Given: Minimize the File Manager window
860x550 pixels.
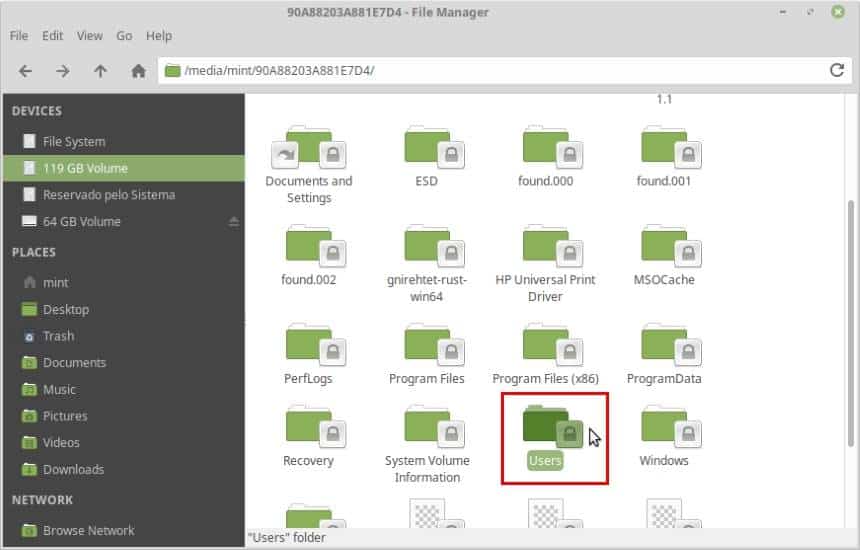Looking at the screenshot, I should pyautogui.click(x=783, y=12).
